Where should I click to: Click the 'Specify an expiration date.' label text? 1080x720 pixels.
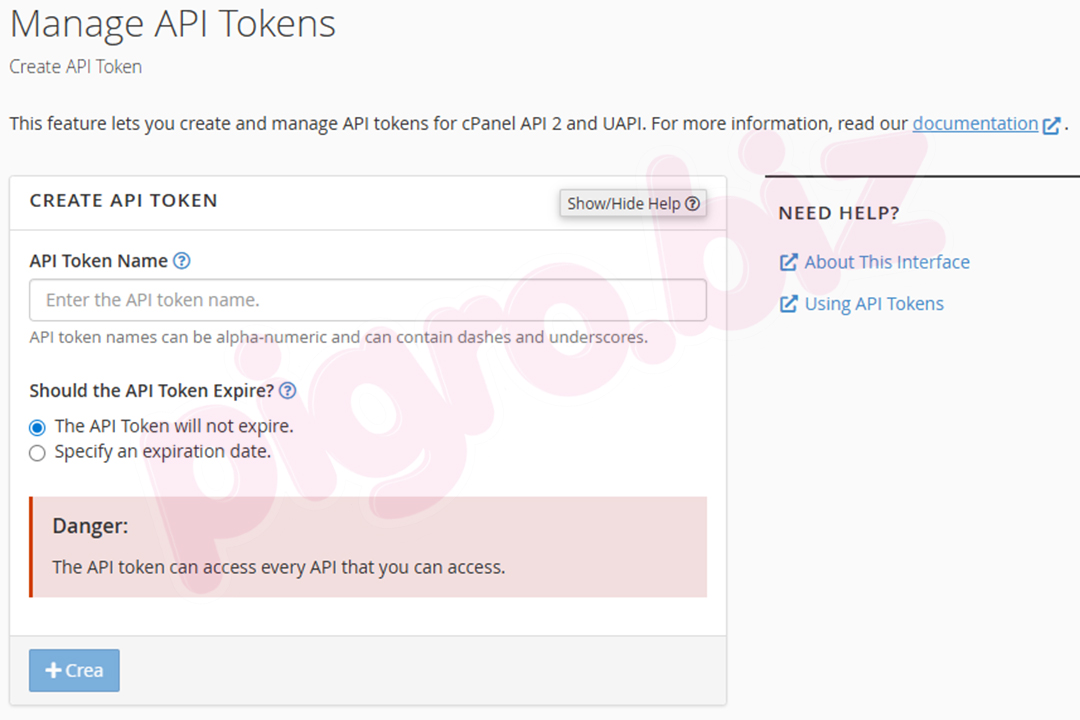(x=162, y=452)
